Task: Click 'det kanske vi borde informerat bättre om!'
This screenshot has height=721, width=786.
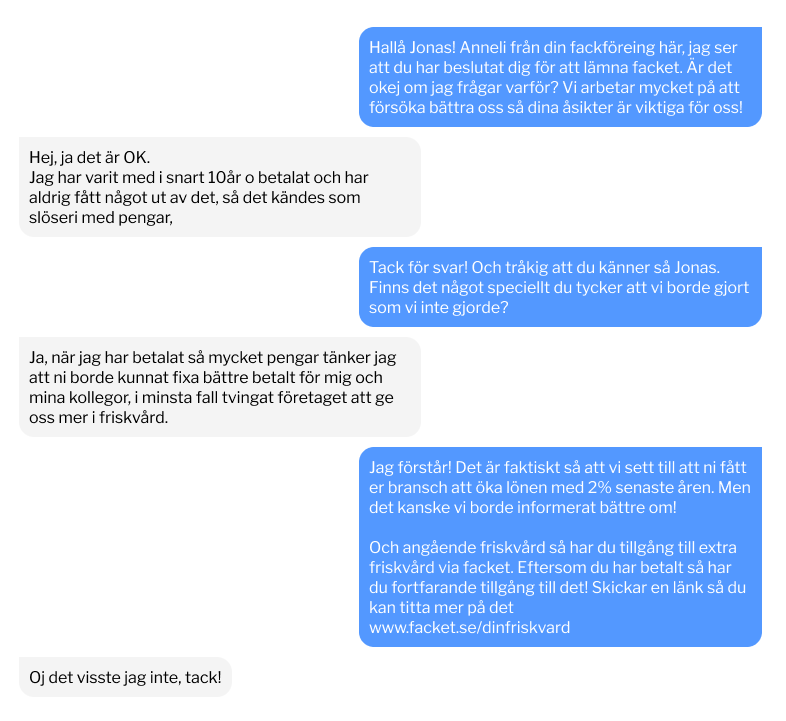Action: (x=523, y=507)
